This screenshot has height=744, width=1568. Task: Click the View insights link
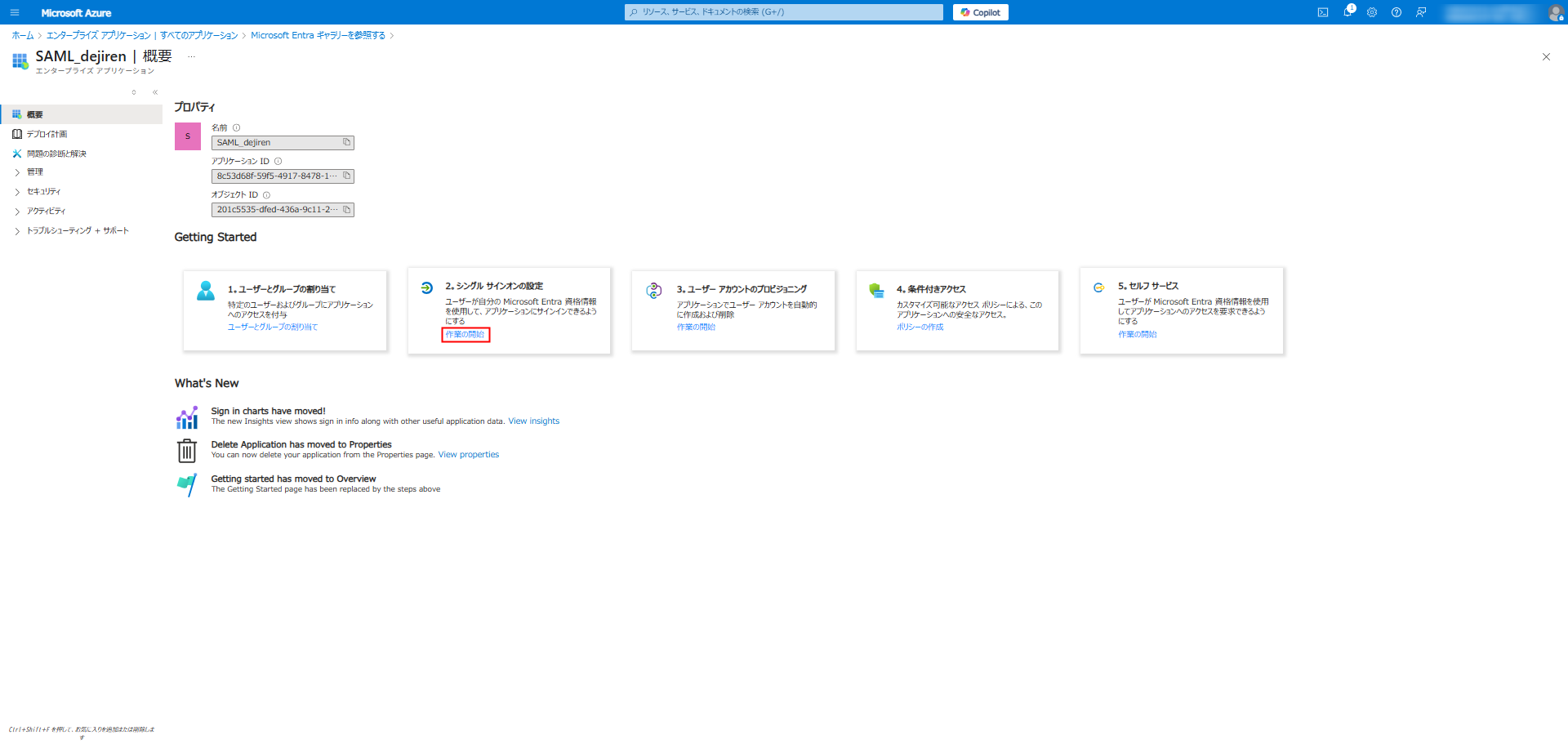tap(534, 421)
